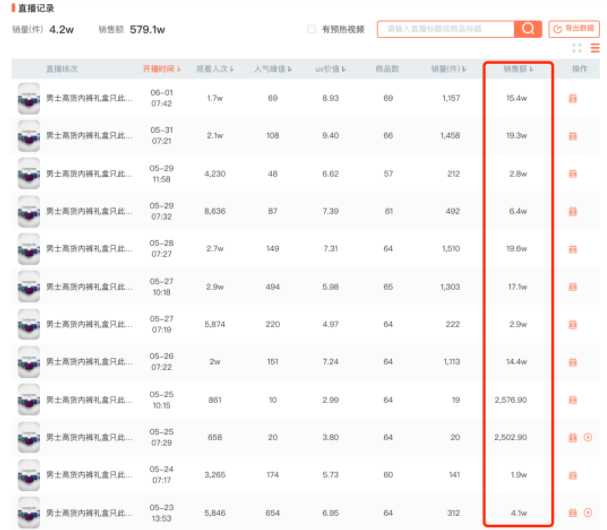Click play icon on 05-25 07:29 row
Screen dimensions: 607x530
(x=588, y=437)
